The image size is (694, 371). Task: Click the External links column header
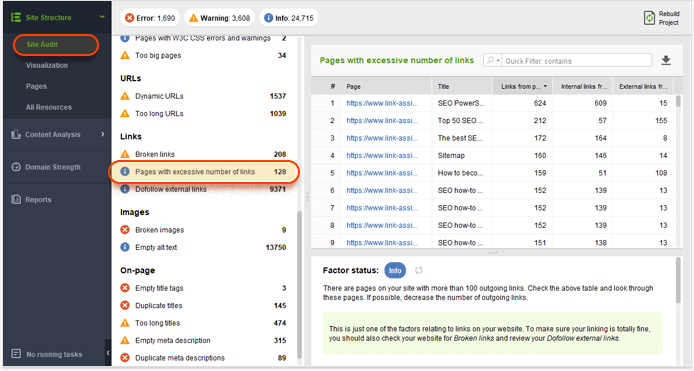[x=643, y=86]
